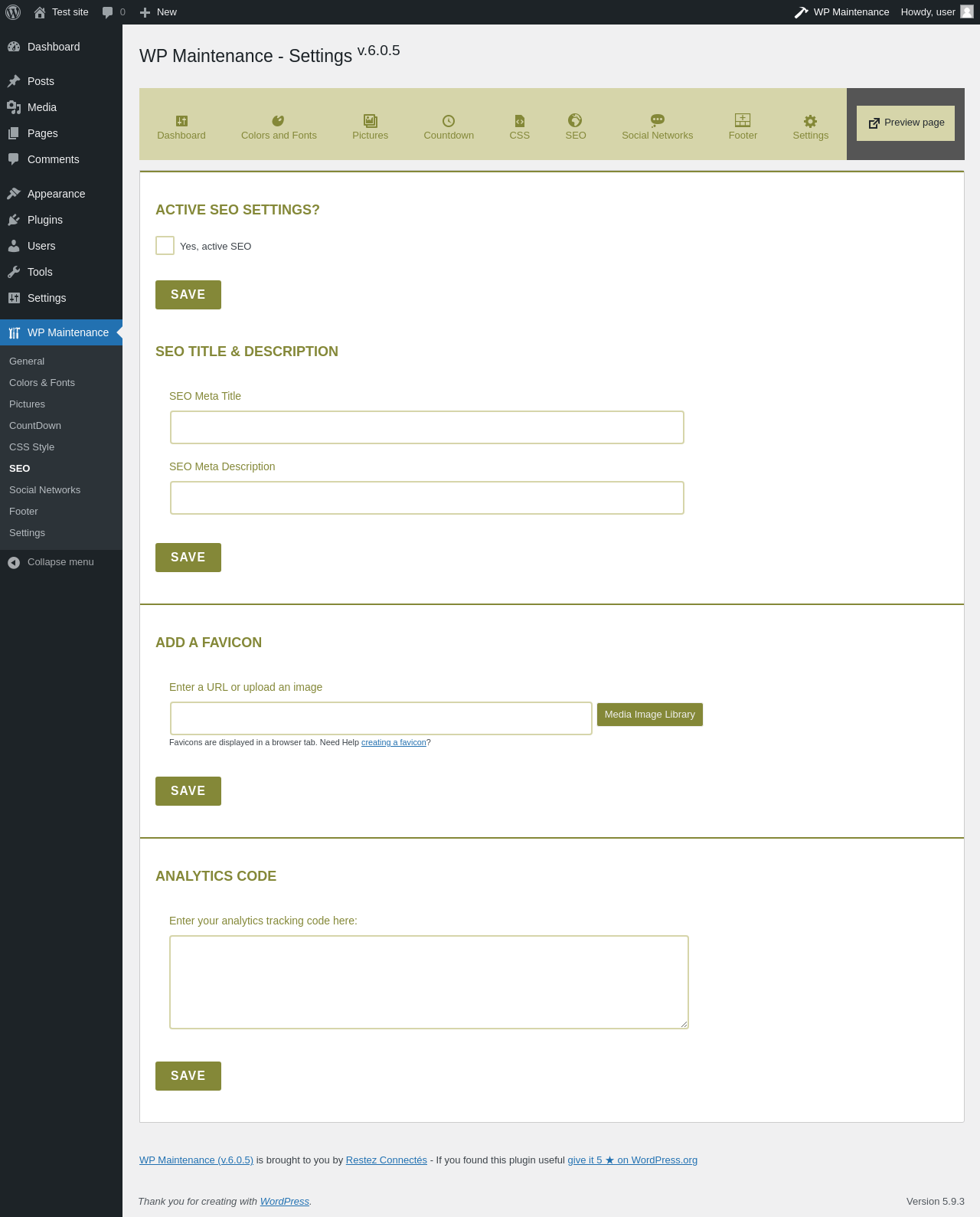Screen dimensions: 980x1217
Task: Click the Tools wrench icon in sidebar
Action: 14,272
